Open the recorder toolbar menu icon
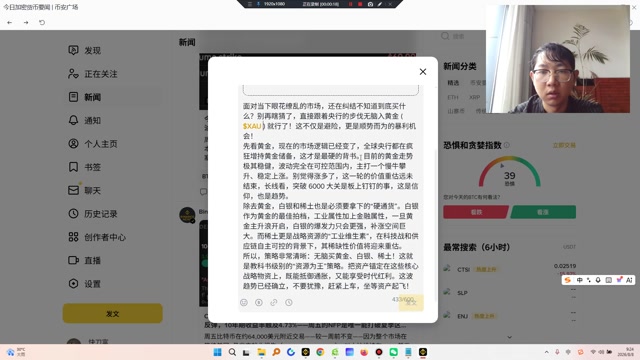This screenshot has width=640, height=360. (249, 4)
